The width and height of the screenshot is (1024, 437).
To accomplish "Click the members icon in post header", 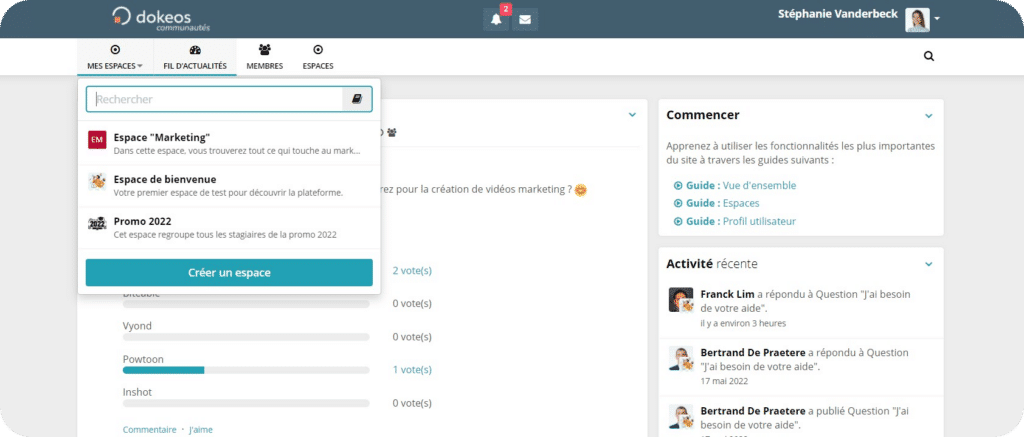I will coord(391,133).
